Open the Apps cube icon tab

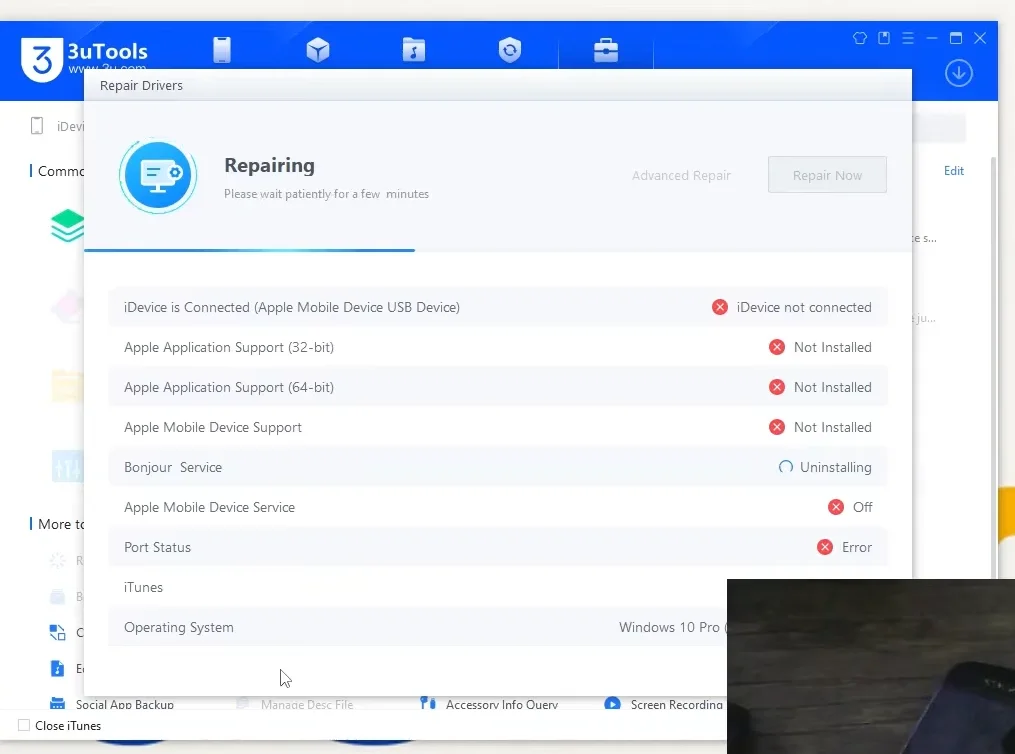click(x=318, y=50)
